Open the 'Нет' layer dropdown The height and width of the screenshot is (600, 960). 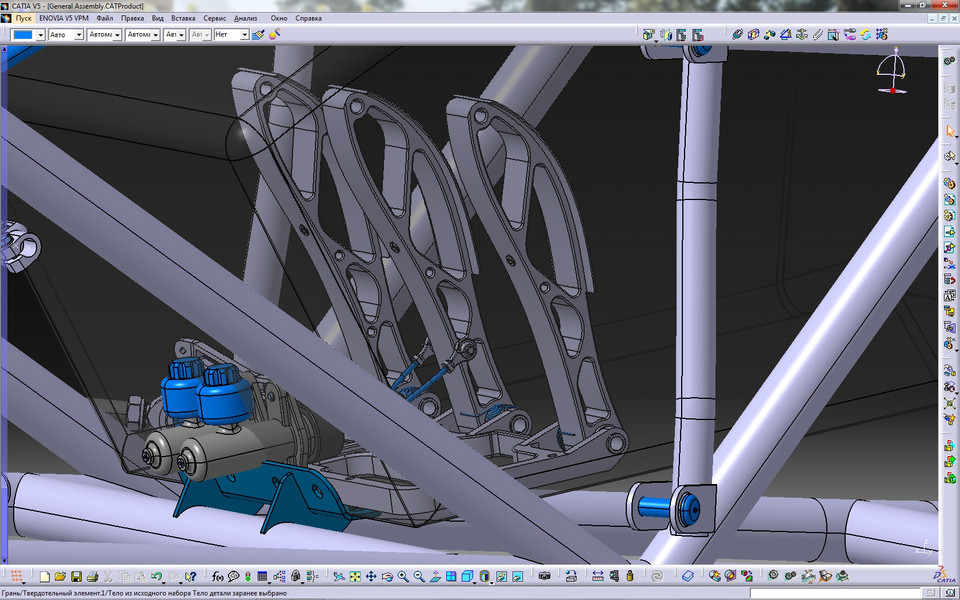246,35
